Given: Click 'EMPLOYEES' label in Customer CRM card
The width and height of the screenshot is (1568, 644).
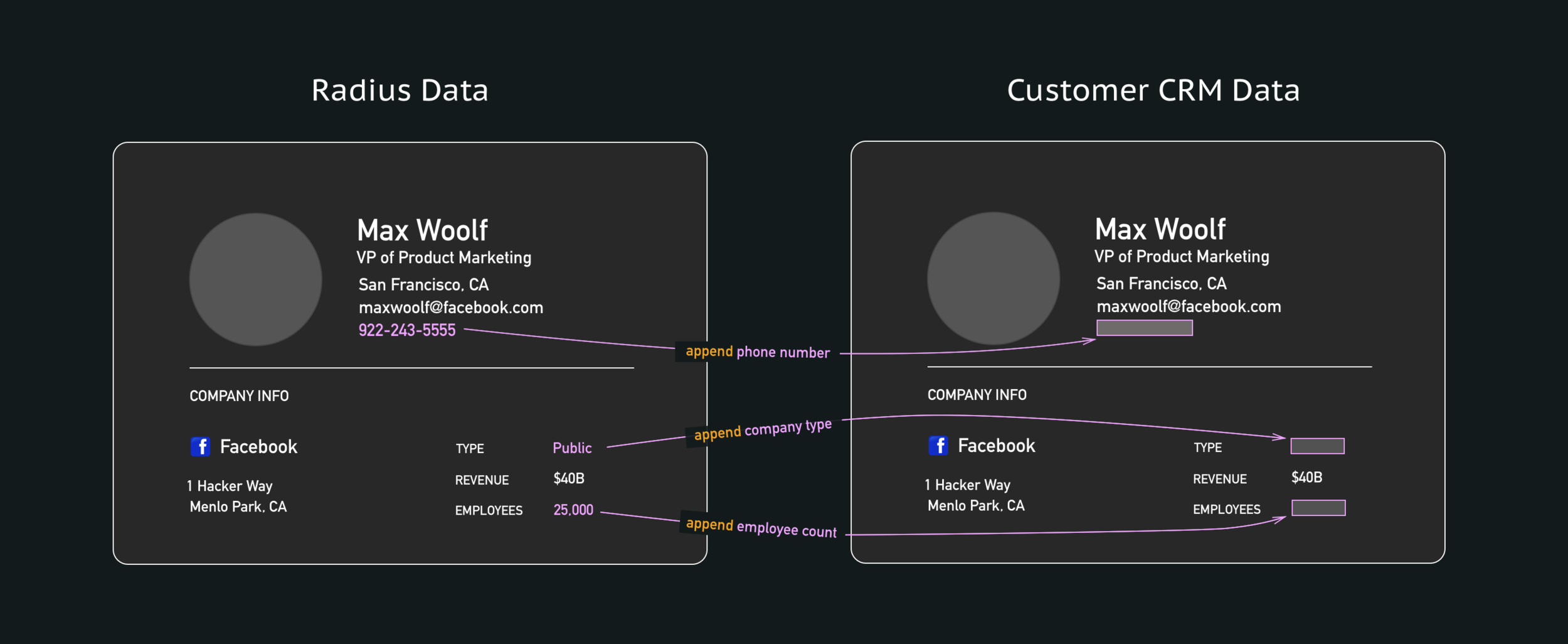Looking at the screenshot, I should pyautogui.click(x=1226, y=510).
